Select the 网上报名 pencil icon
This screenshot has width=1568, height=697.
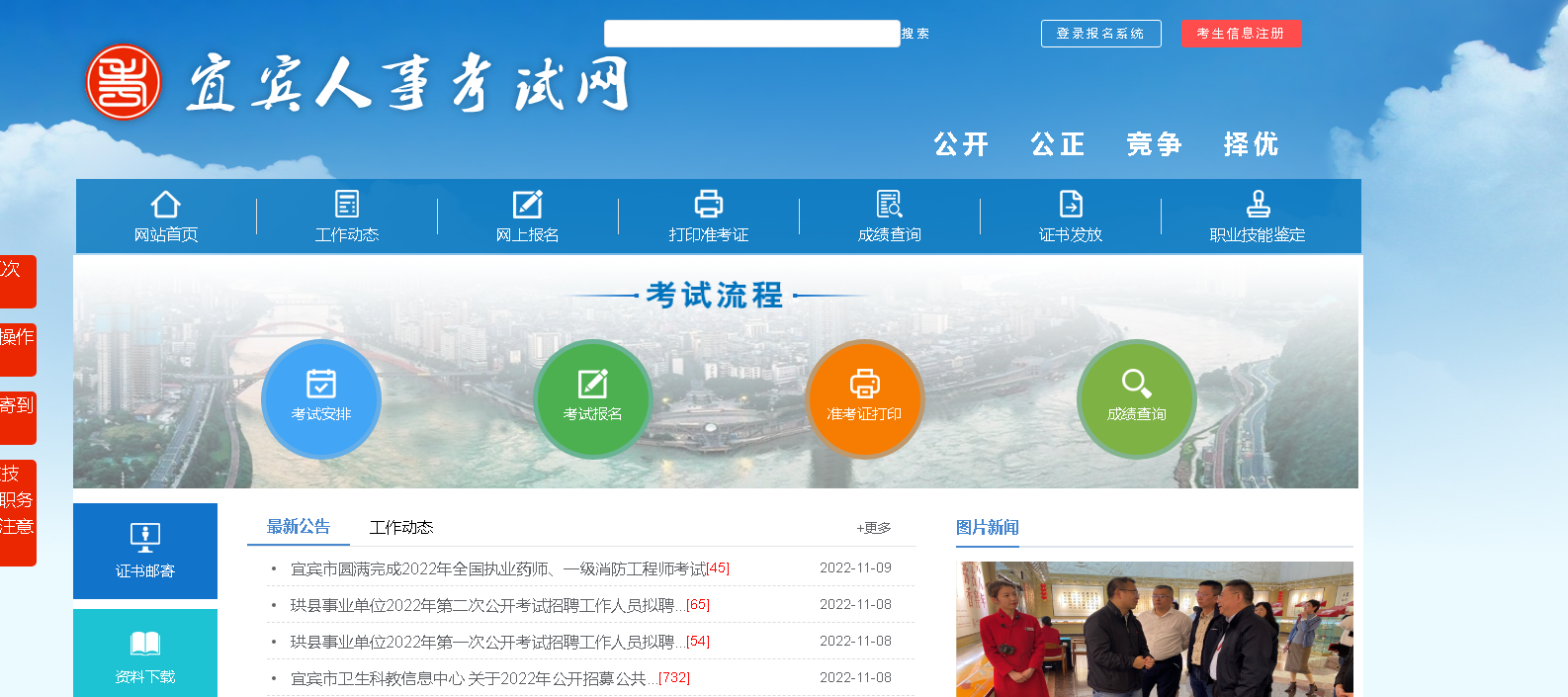[x=528, y=205]
